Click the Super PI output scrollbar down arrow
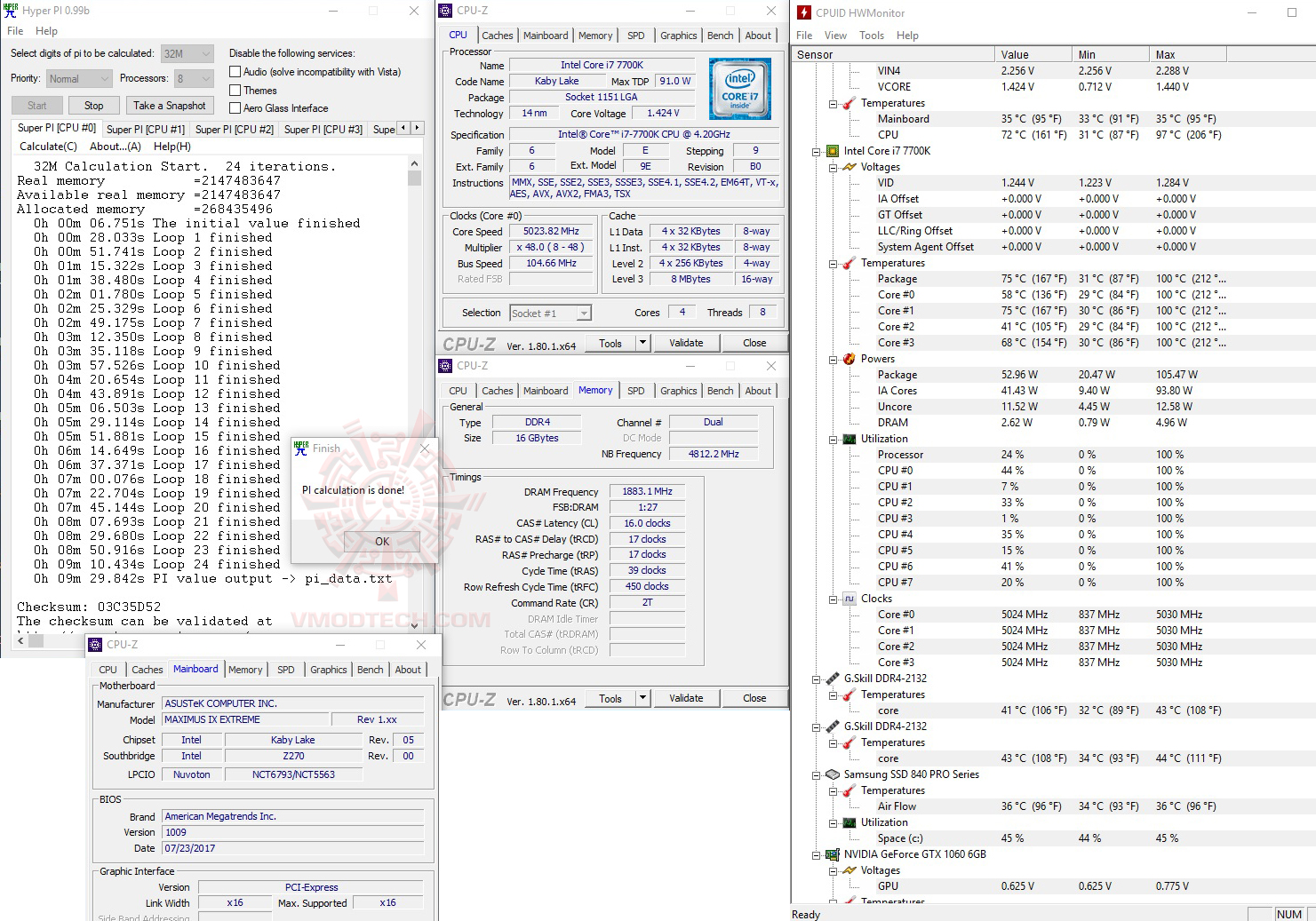The width and height of the screenshot is (1316, 921). pyautogui.click(x=414, y=624)
